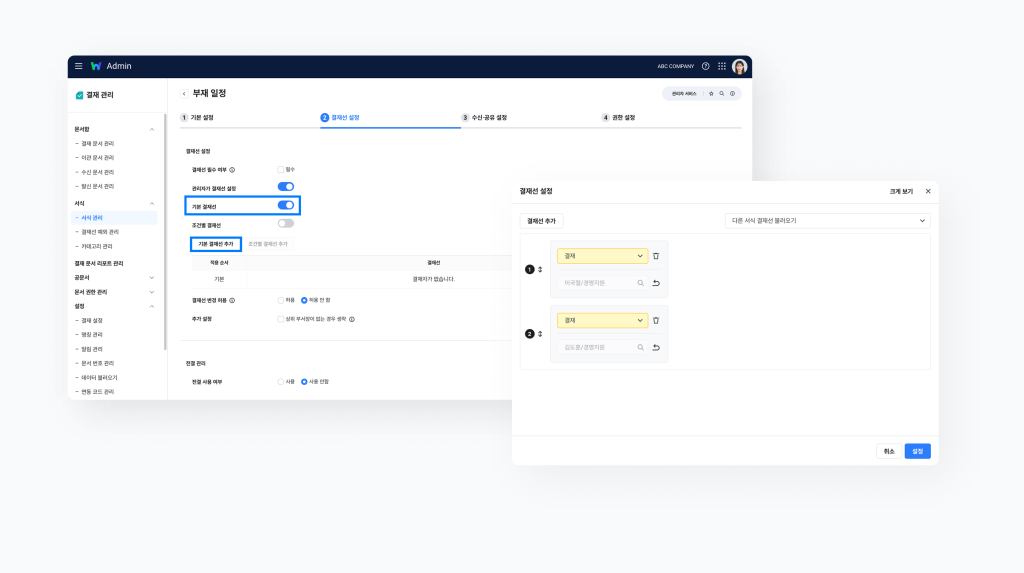Open 다른 서식 결재선 불러오기 dropdown
This screenshot has height=573, width=1024.
click(x=827, y=220)
